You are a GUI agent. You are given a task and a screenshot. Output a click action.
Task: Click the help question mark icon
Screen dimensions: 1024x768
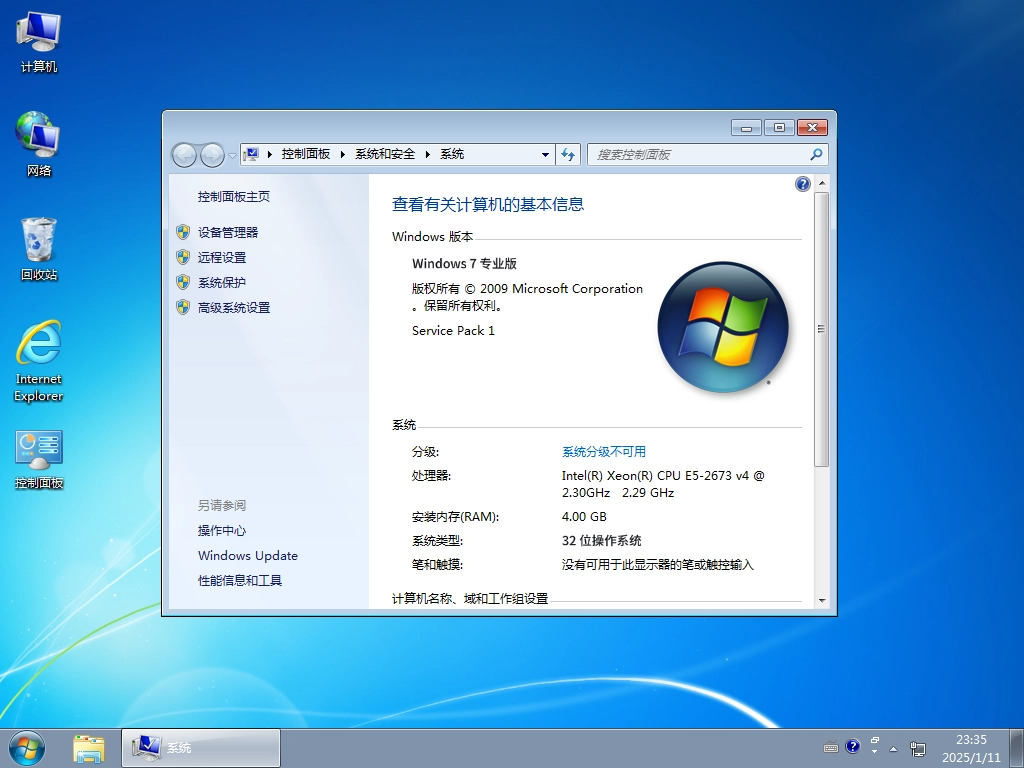(x=802, y=184)
